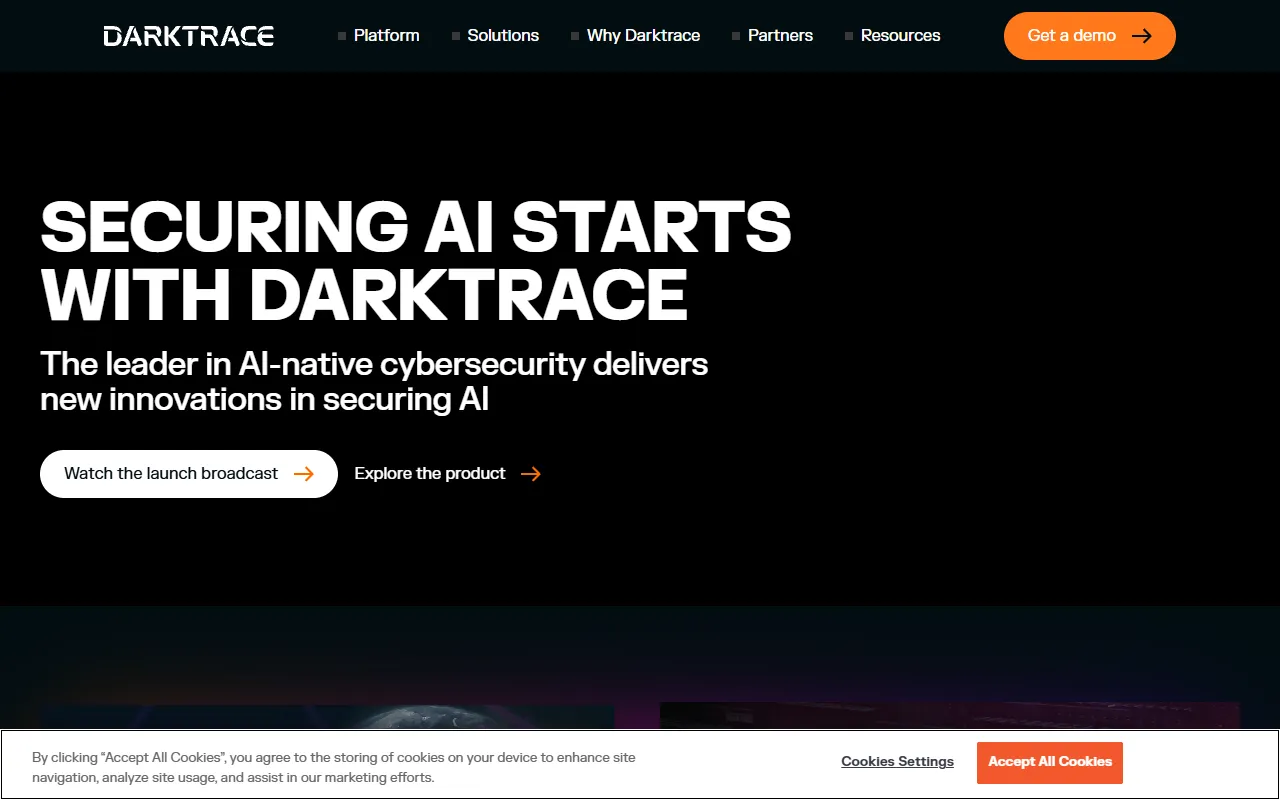Open Resources in the navigation bar

click(x=900, y=36)
